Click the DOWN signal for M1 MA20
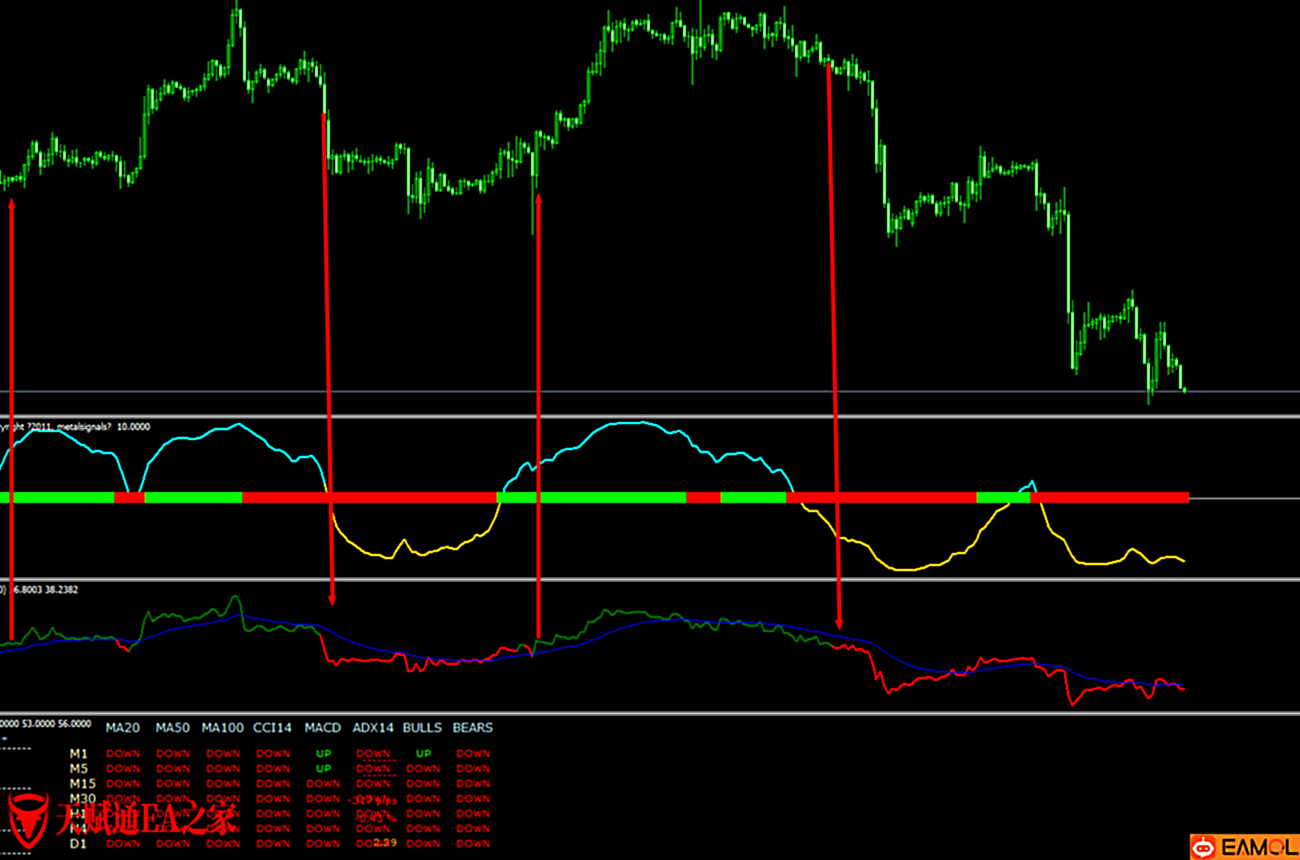Image resolution: width=1300 pixels, height=860 pixels. [123, 753]
